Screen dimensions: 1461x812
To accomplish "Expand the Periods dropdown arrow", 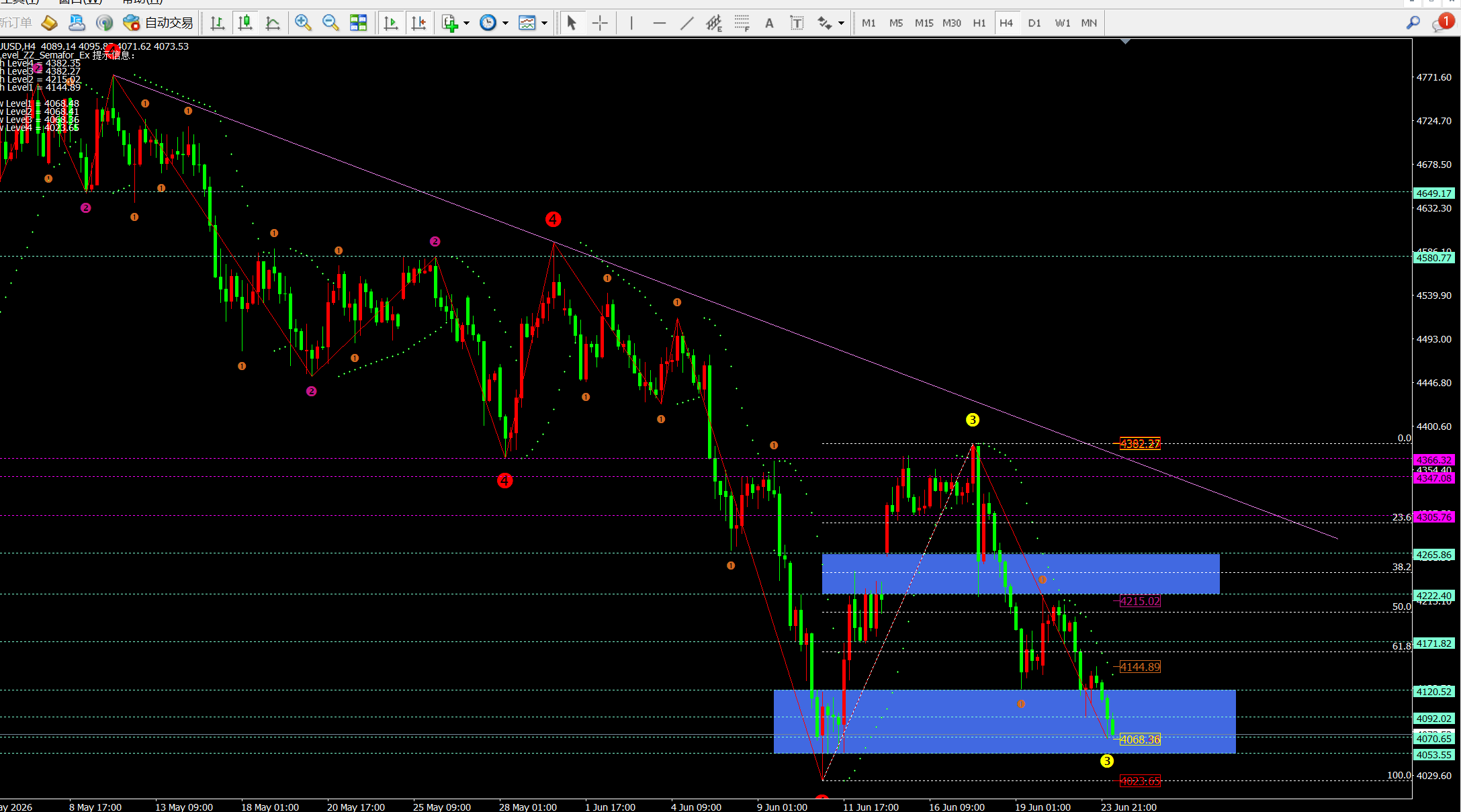I will 505,23.
